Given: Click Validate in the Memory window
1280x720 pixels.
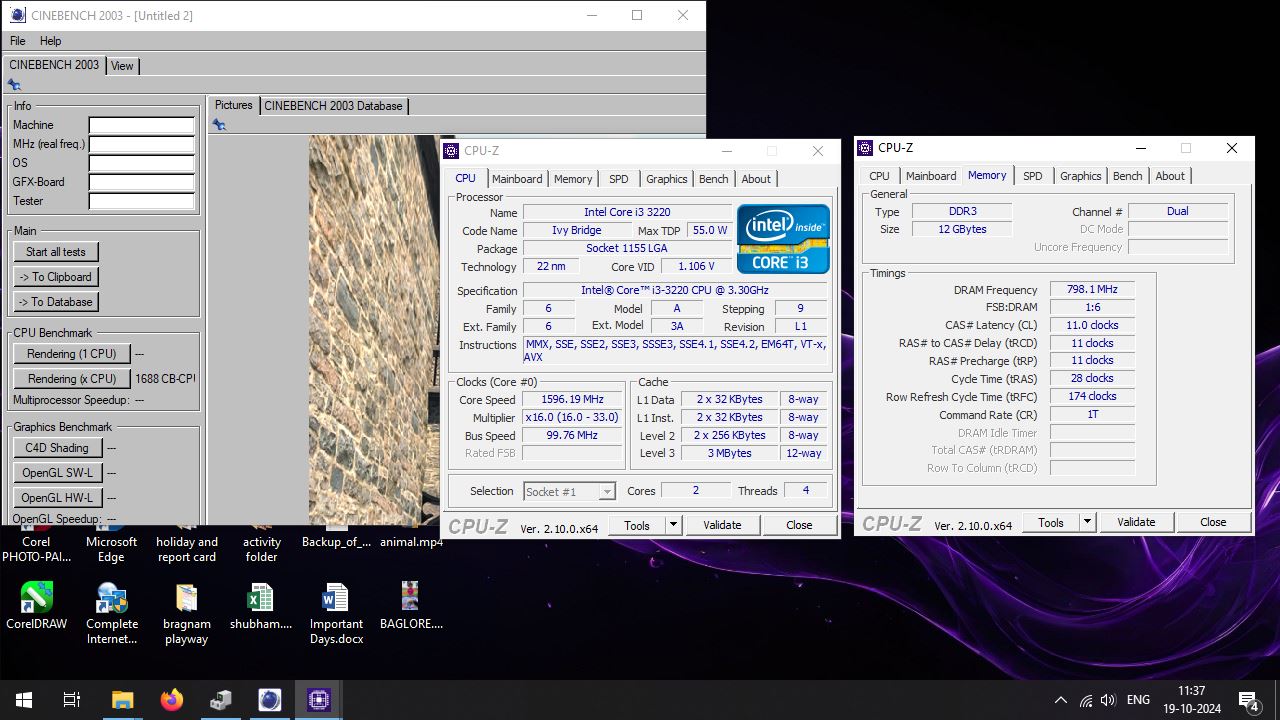Looking at the screenshot, I should point(1136,522).
